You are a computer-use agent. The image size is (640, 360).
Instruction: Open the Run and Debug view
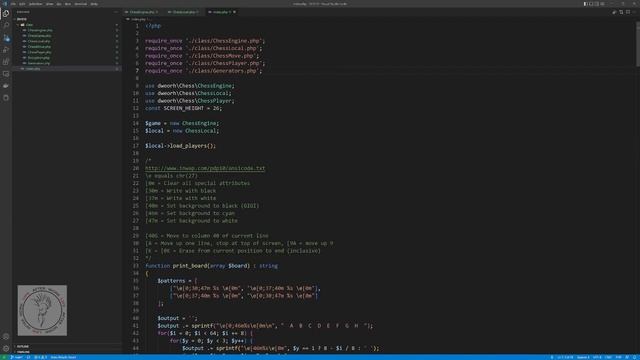pos(6,50)
